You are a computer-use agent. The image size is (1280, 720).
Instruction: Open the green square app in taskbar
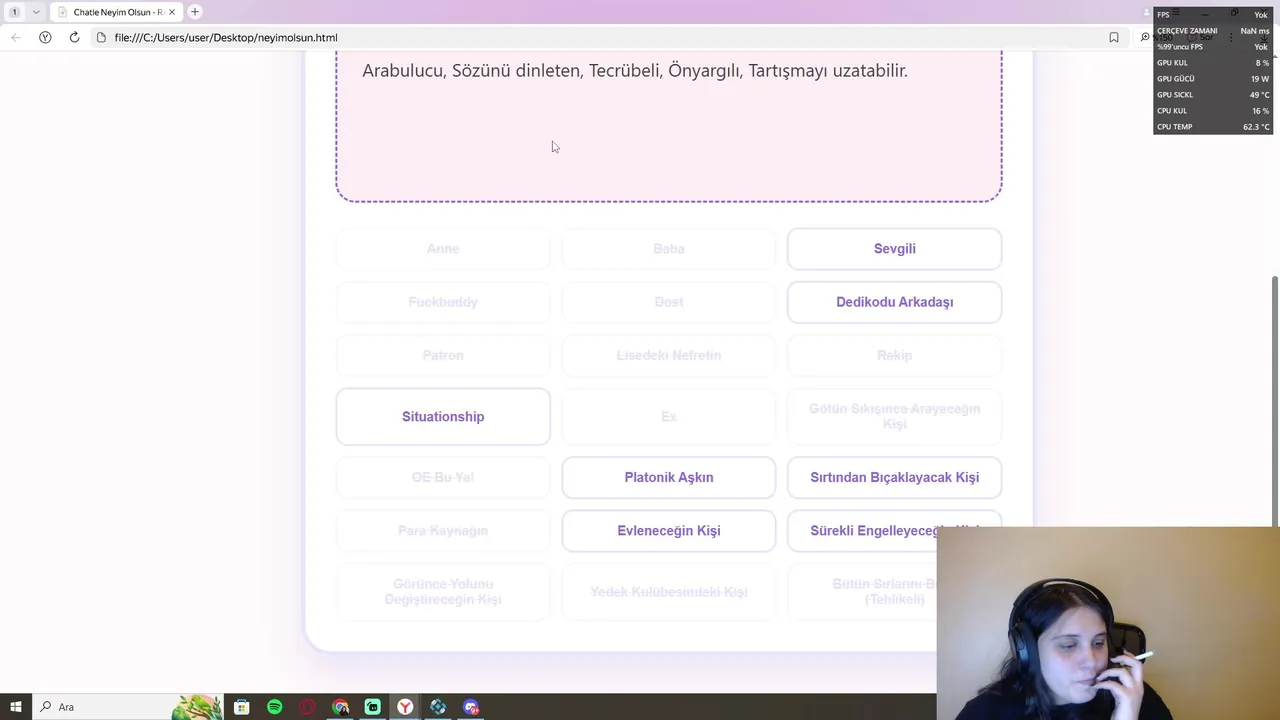point(373,707)
